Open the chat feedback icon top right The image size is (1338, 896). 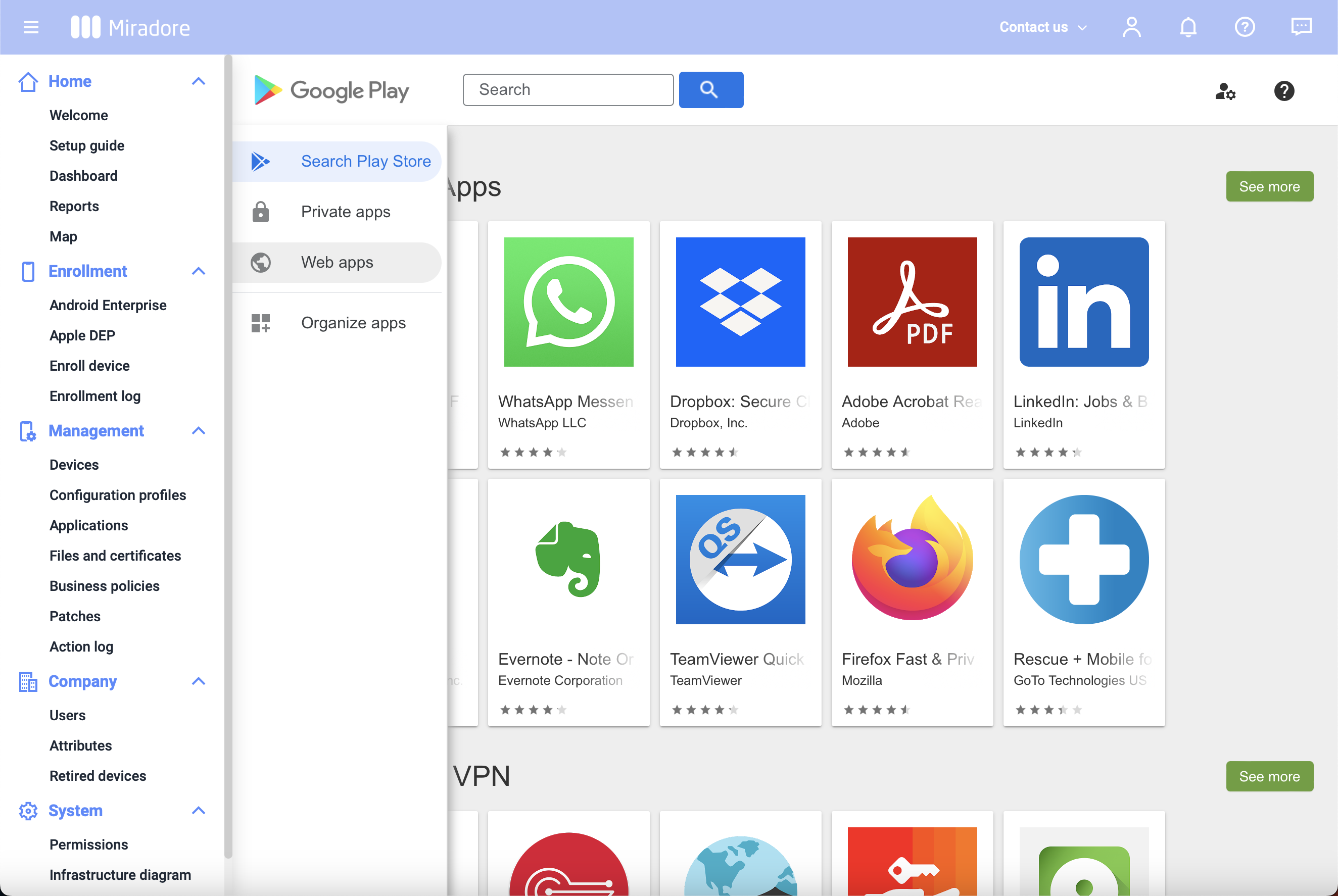1302,27
